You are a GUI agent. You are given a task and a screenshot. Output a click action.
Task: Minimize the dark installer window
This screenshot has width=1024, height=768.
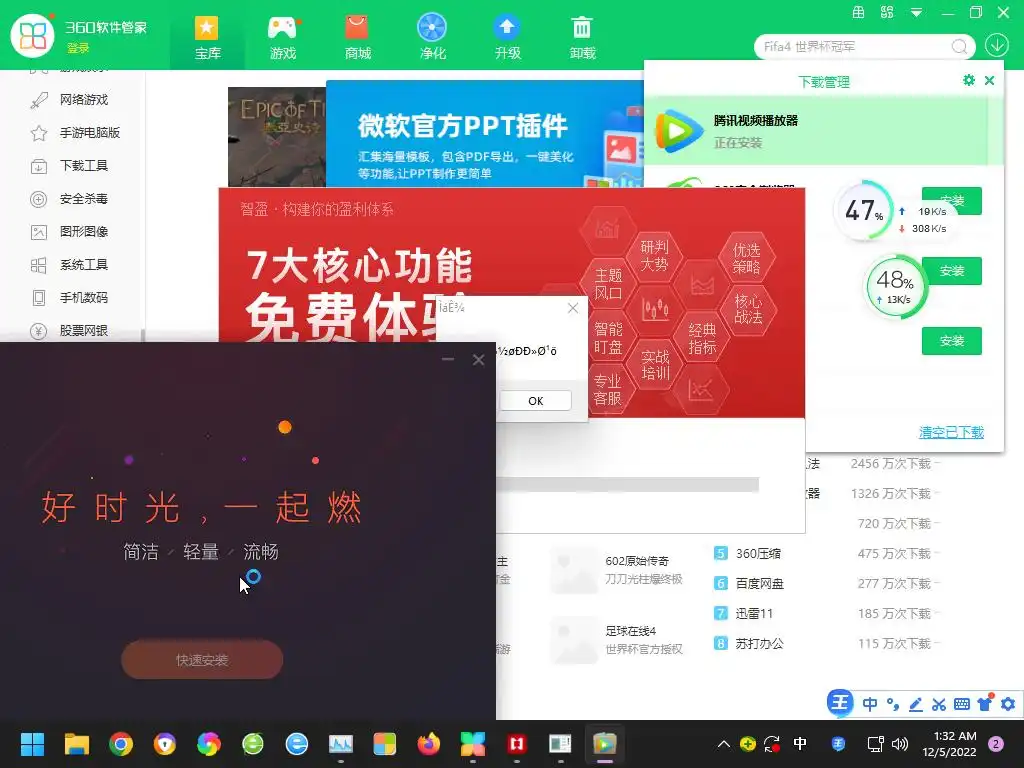448,359
